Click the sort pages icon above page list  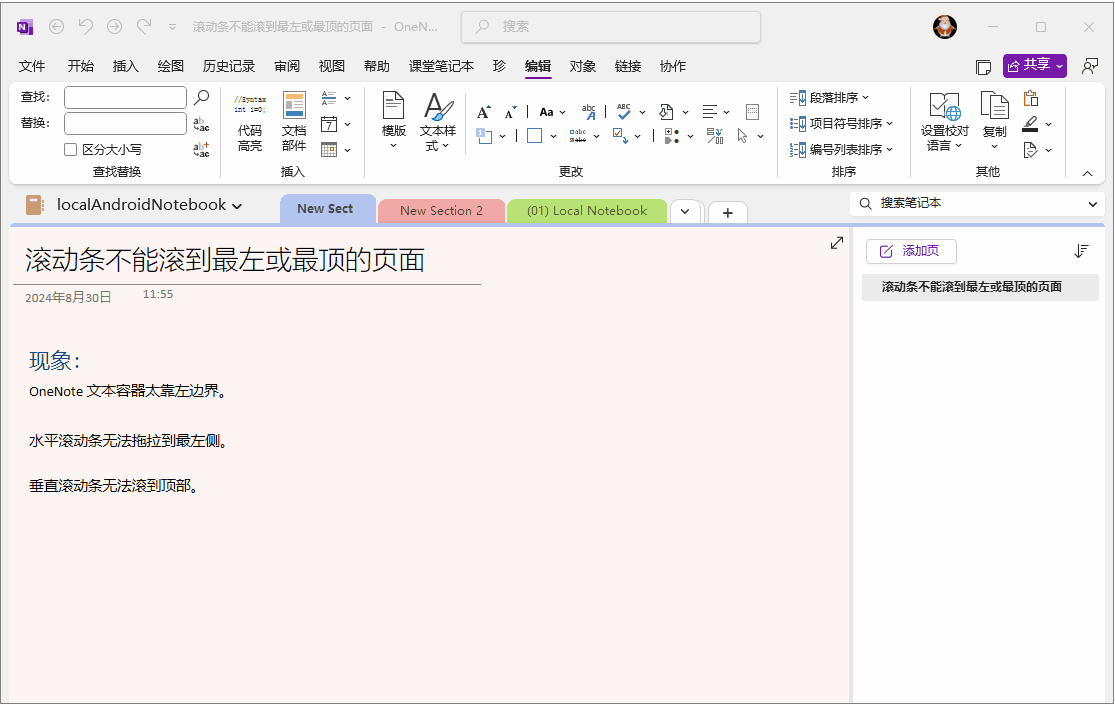click(1082, 251)
